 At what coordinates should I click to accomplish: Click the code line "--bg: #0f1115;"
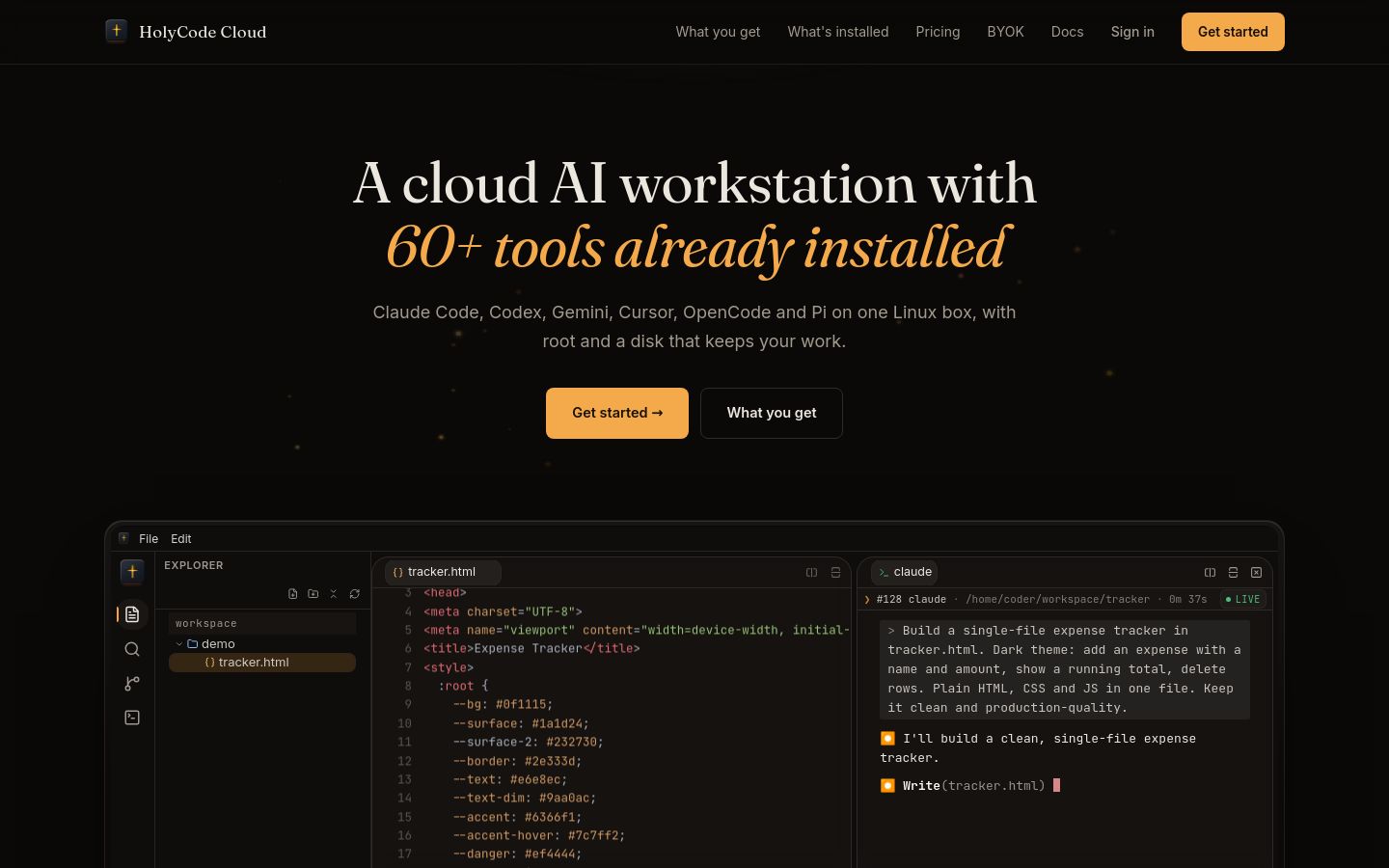(x=503, y=705)
